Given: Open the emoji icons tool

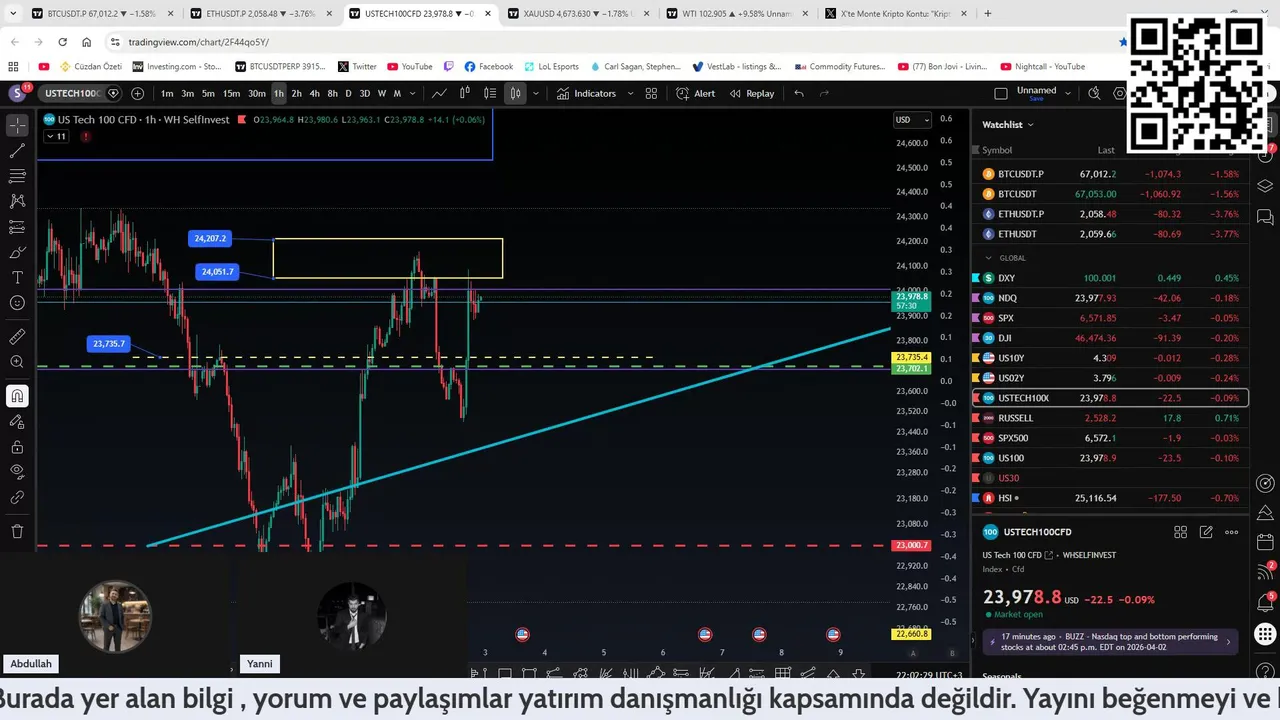Looking at the screenshot, I should pyautogui.click(x=17, y=303).
